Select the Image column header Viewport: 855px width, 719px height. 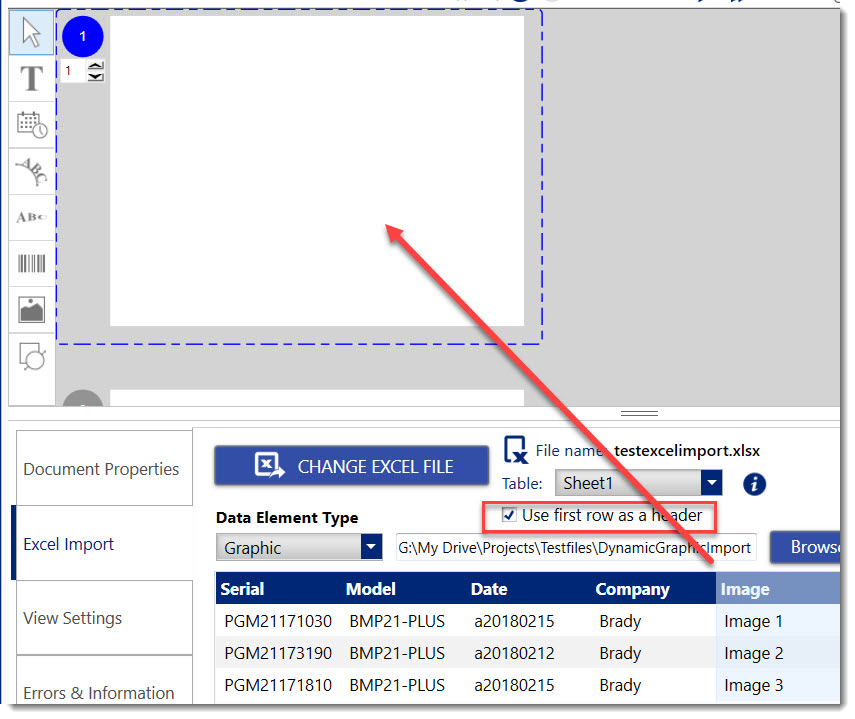(776, 589)
